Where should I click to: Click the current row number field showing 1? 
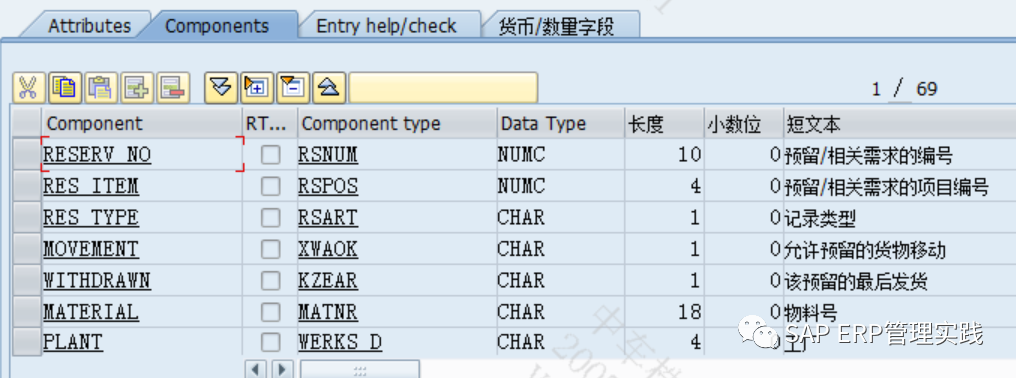(876, 89)
